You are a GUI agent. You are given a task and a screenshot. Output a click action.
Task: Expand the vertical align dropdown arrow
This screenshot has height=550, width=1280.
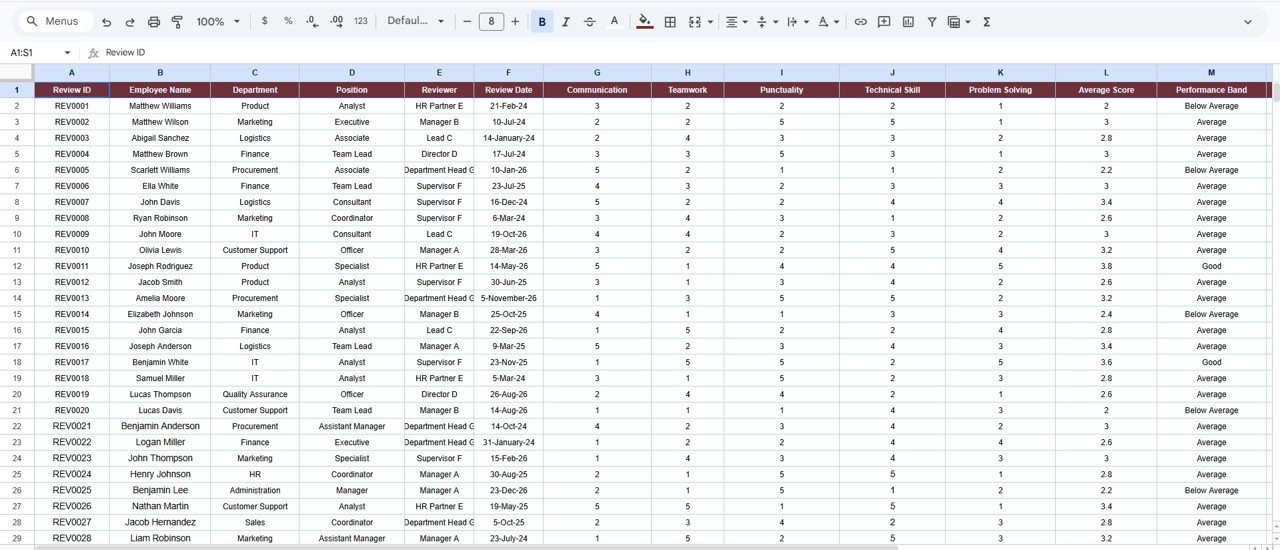coord(775,22)
